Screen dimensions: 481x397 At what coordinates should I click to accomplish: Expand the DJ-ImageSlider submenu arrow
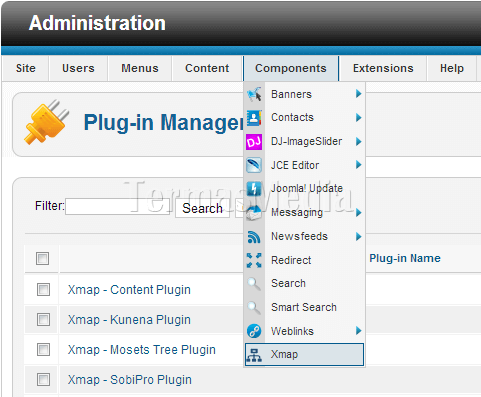point(358,141)
